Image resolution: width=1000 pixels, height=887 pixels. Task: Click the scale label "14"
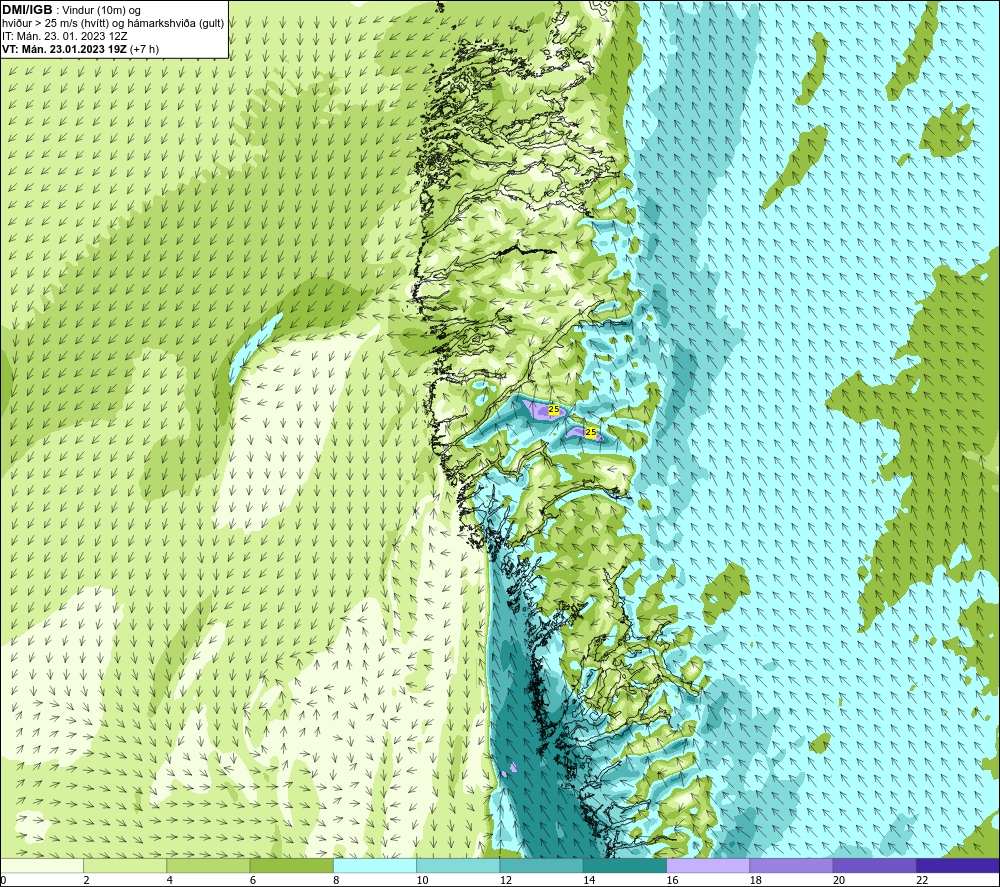(x=589, y=881)
